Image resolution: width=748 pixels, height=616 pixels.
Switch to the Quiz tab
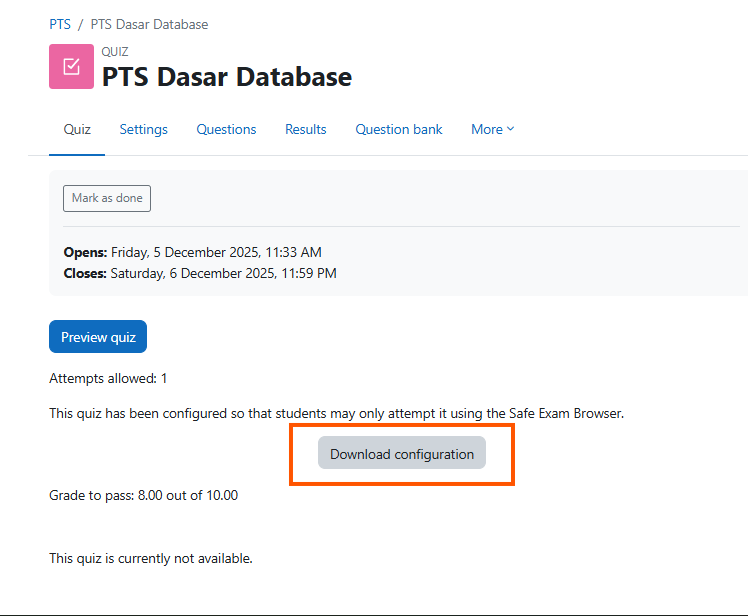77,129
